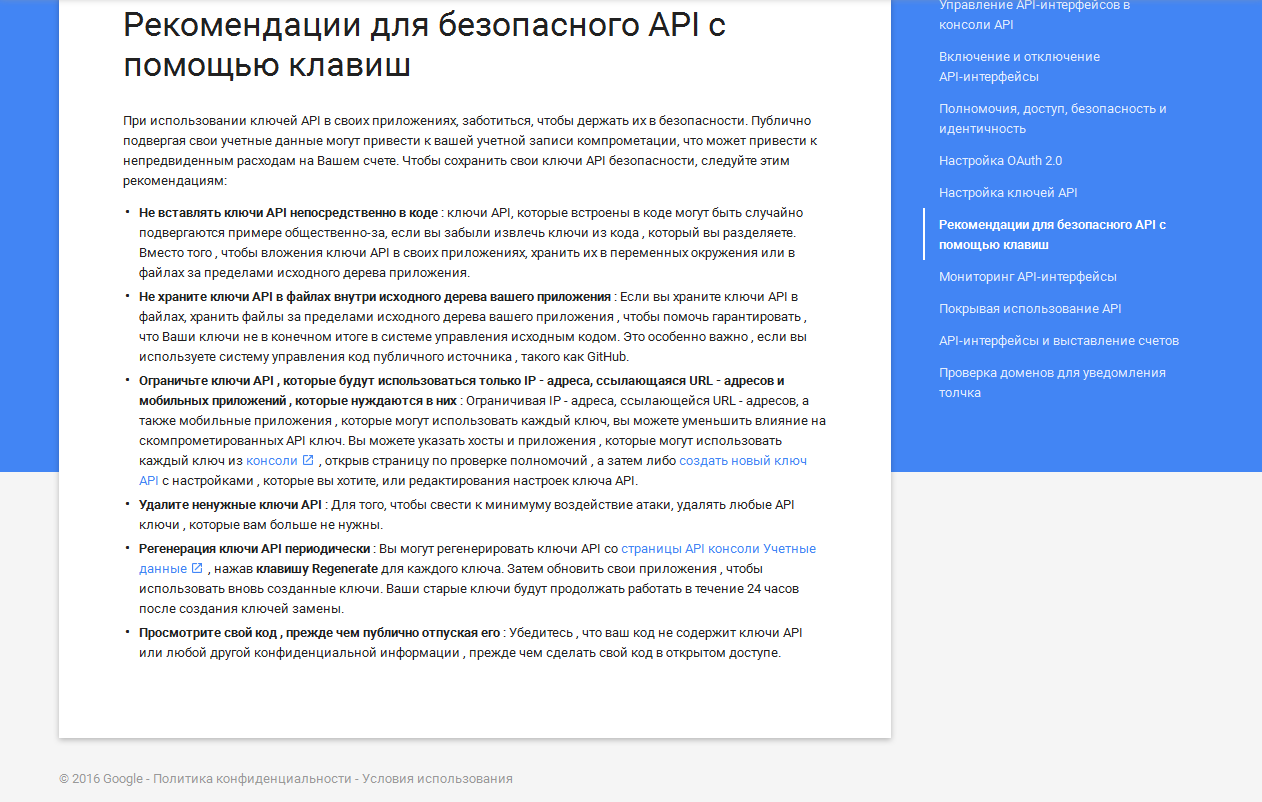The height and width of the screenshot is (802, 1262).
Task: Open external link icon next to консоли
Action: click(308, 461)
